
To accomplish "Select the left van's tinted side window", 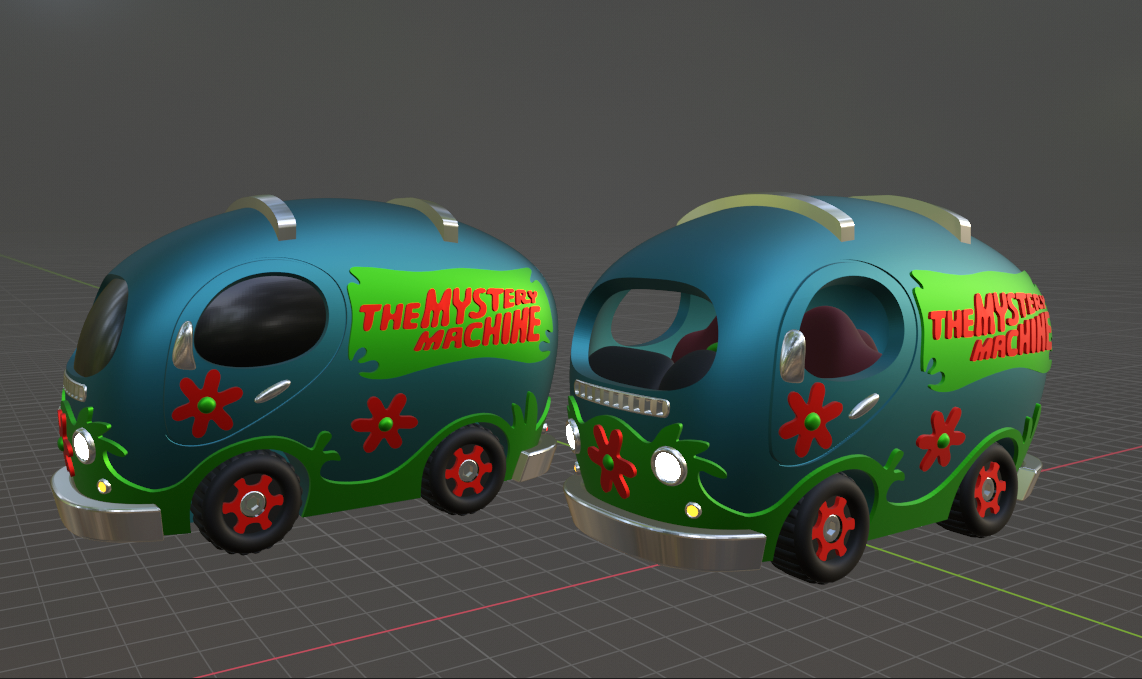I will pyautogui.click(x=261, y=320).
